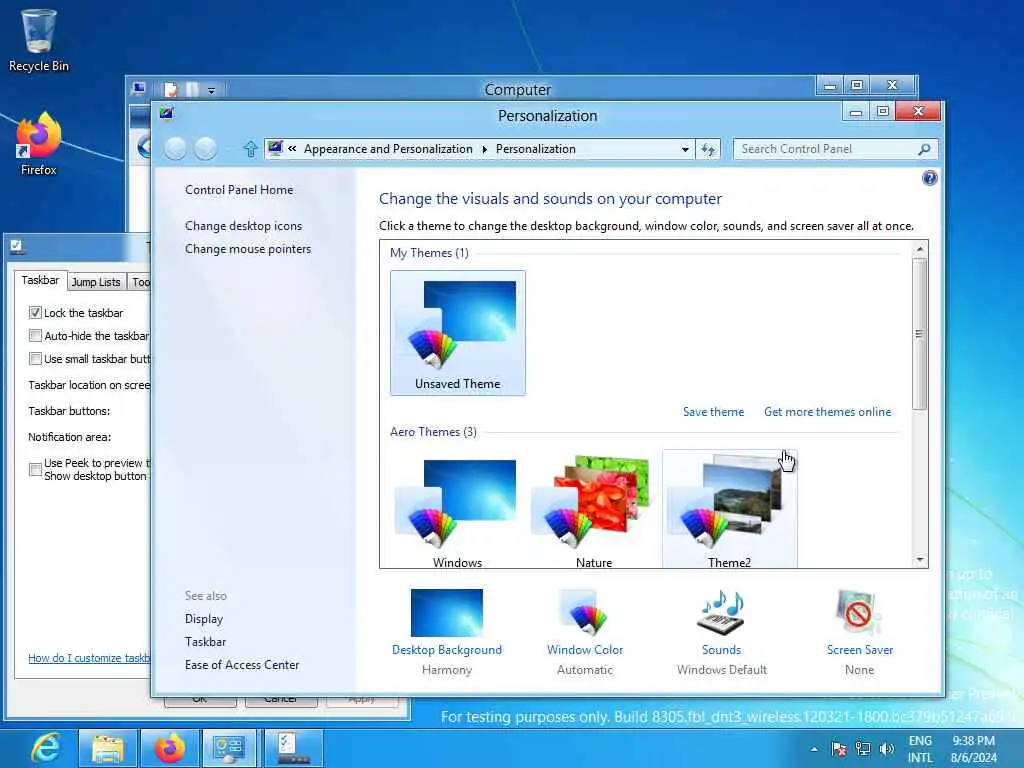Open Change desktop icons link
This screenshot has width=1024, height=768.
tap(244, 225)
